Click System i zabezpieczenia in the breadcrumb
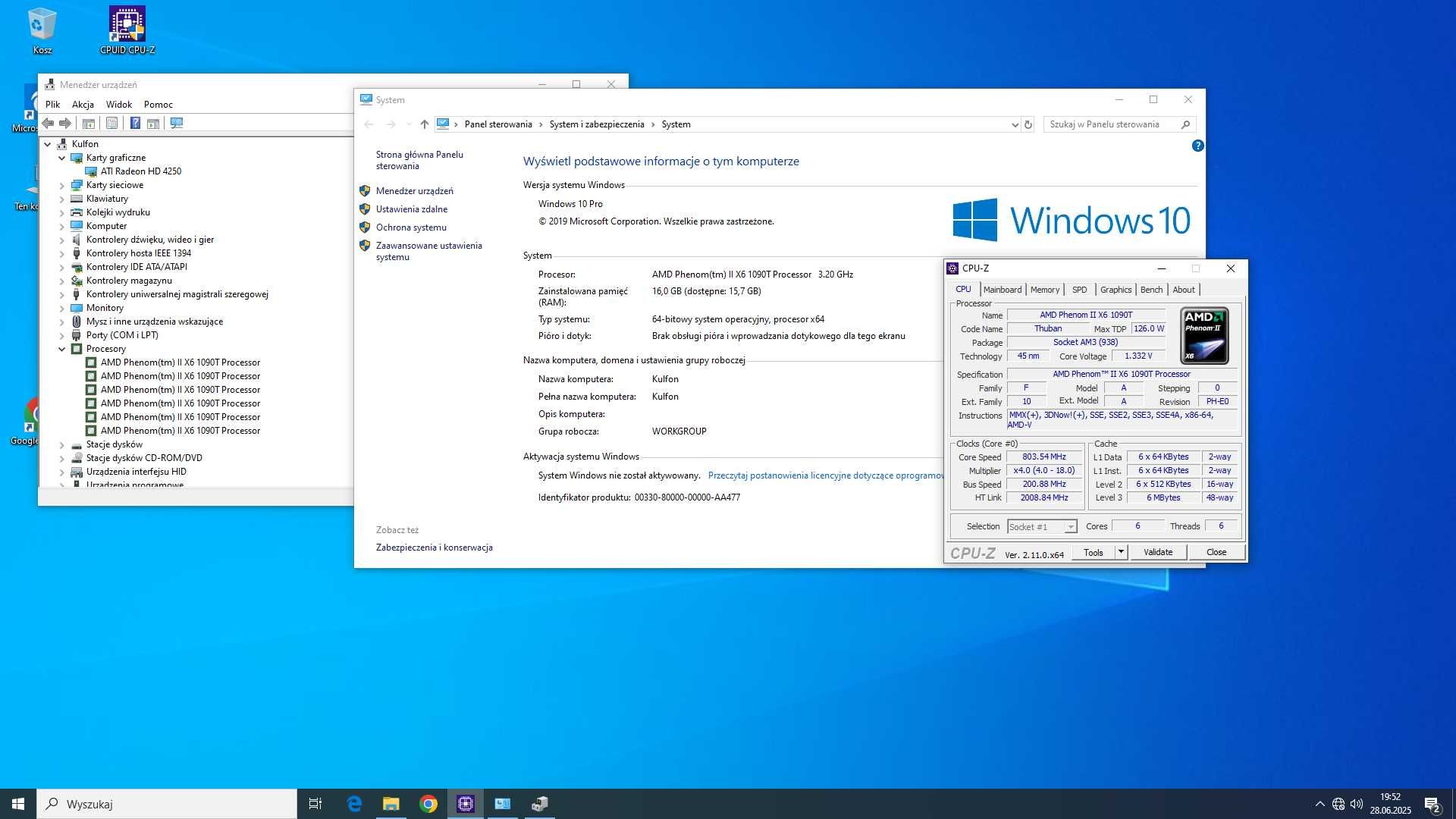This screenshot has width=1456, height=819. (x=597, y=124)
